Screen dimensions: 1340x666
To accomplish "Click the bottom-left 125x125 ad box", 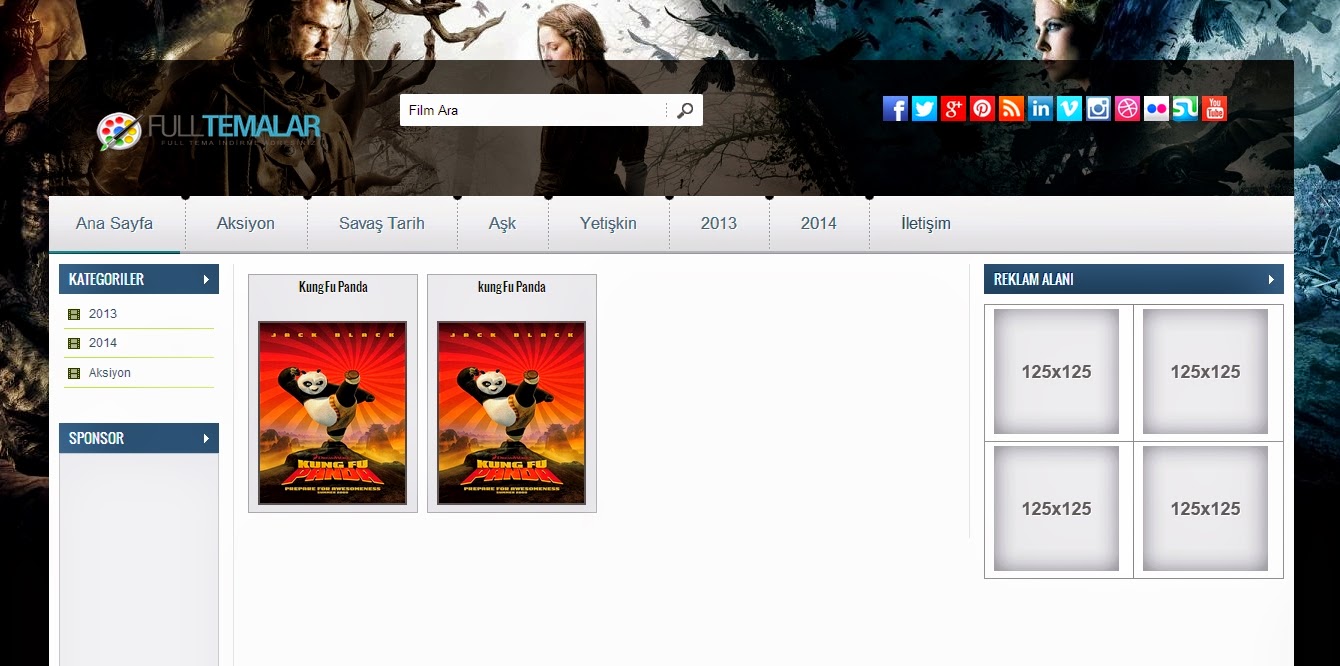I will 1056,509.
